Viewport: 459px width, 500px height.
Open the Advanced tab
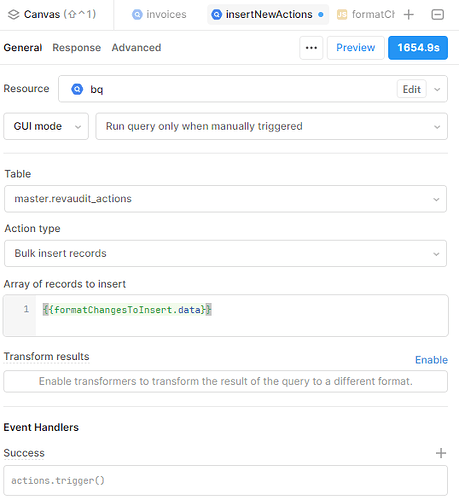(x=136, y=48)
